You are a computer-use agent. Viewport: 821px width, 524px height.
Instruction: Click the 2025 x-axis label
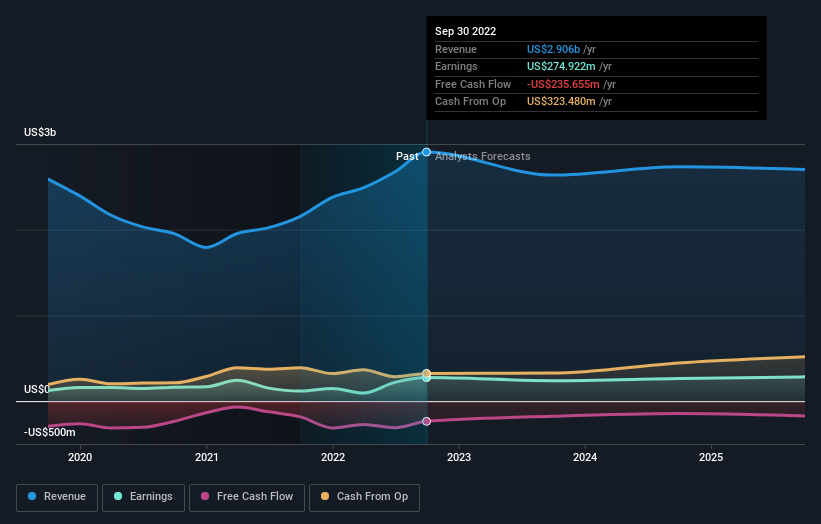point(711,458)
